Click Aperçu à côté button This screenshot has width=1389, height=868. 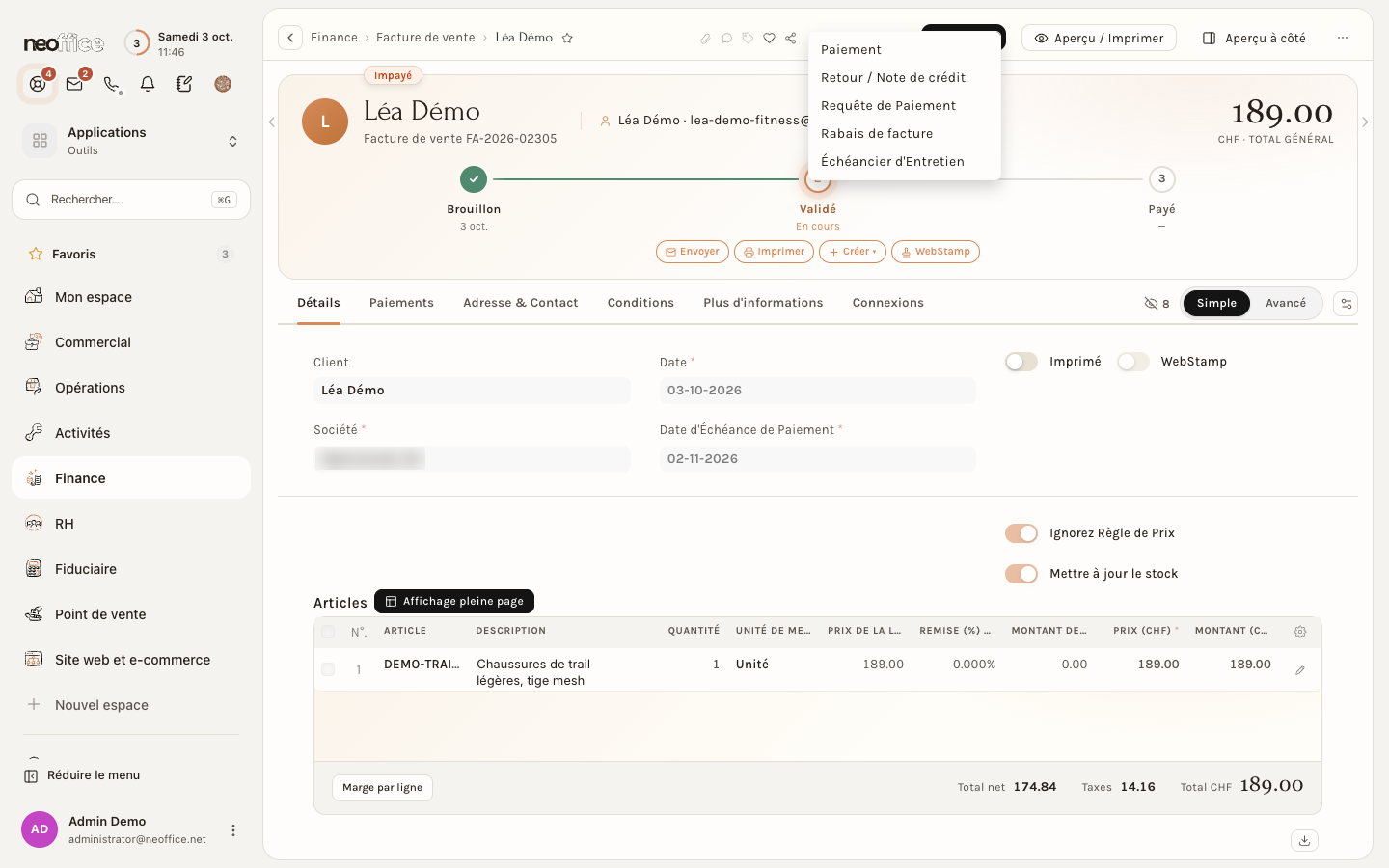click(1254, 38)
